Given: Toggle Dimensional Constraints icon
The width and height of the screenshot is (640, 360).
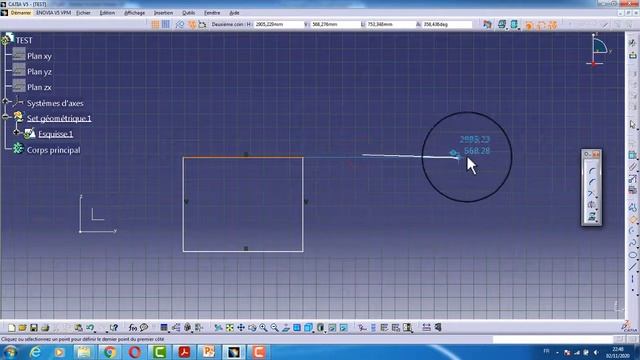Looking at the screenshot, I should (x=202, y=24).
